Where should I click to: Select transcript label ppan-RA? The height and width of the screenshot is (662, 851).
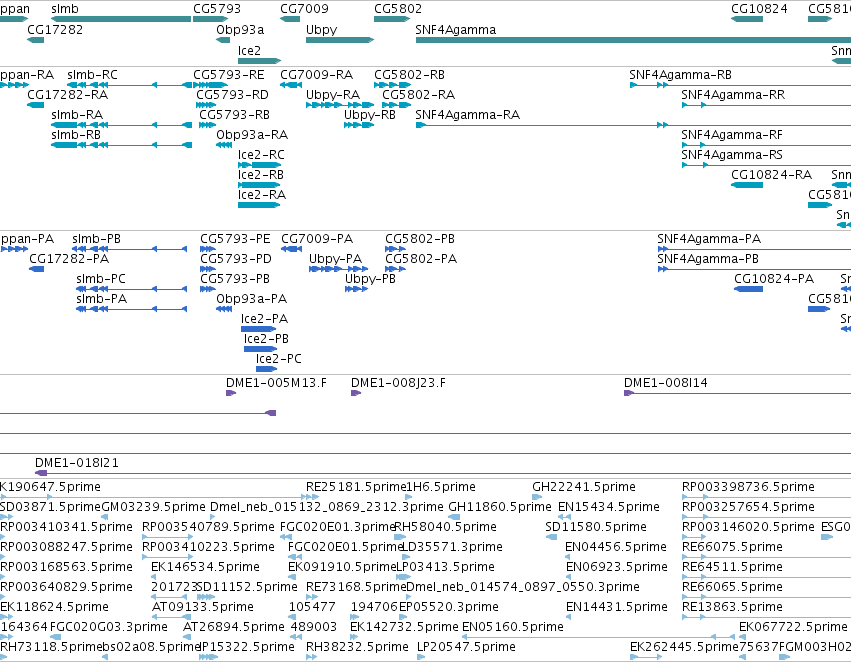coord(27,75)
